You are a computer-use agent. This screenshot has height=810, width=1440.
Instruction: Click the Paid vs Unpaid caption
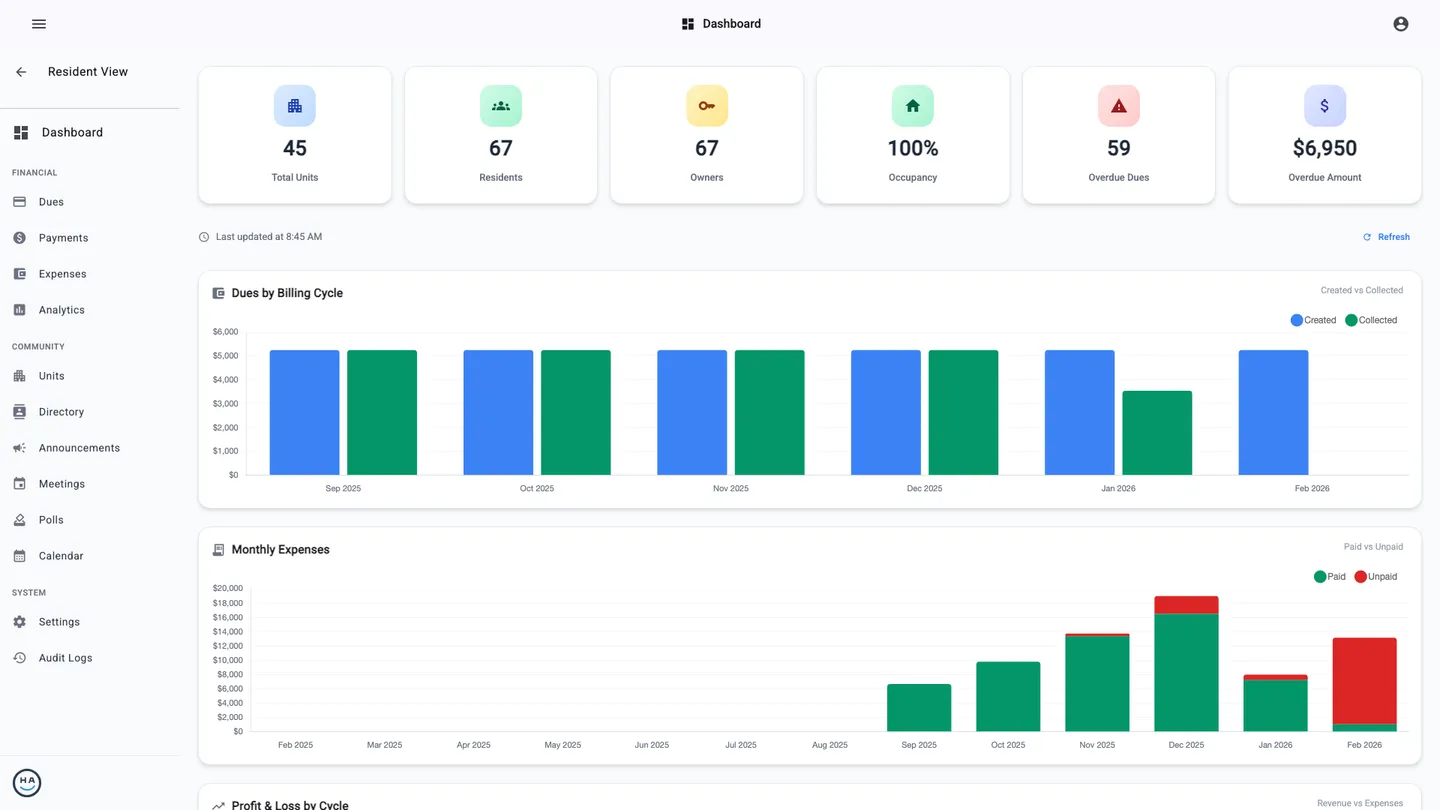point(1374,547)
